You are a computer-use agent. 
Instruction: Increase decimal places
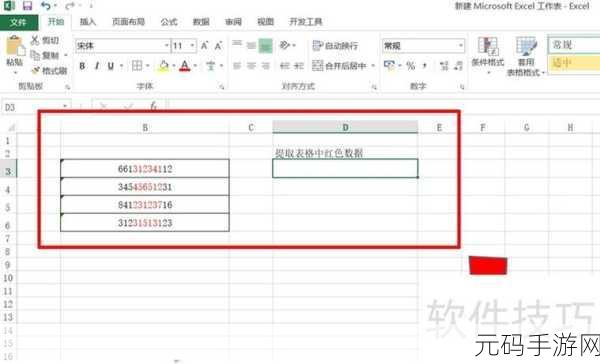coord(444,66)
